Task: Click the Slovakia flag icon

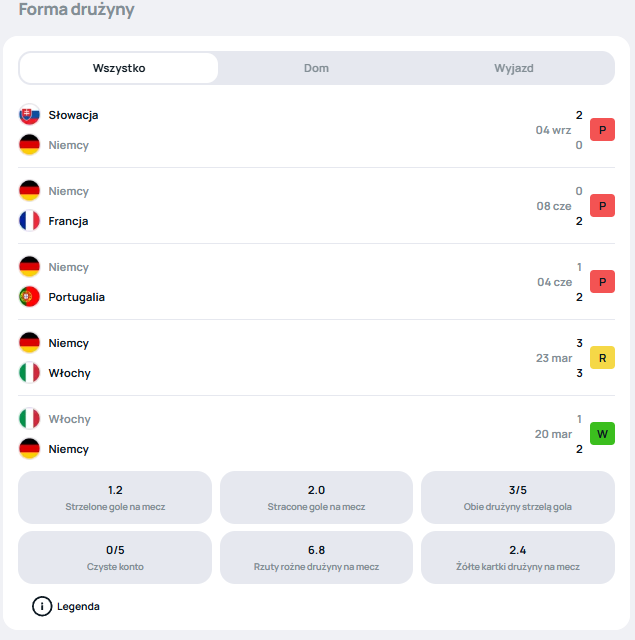Action: 29,115
